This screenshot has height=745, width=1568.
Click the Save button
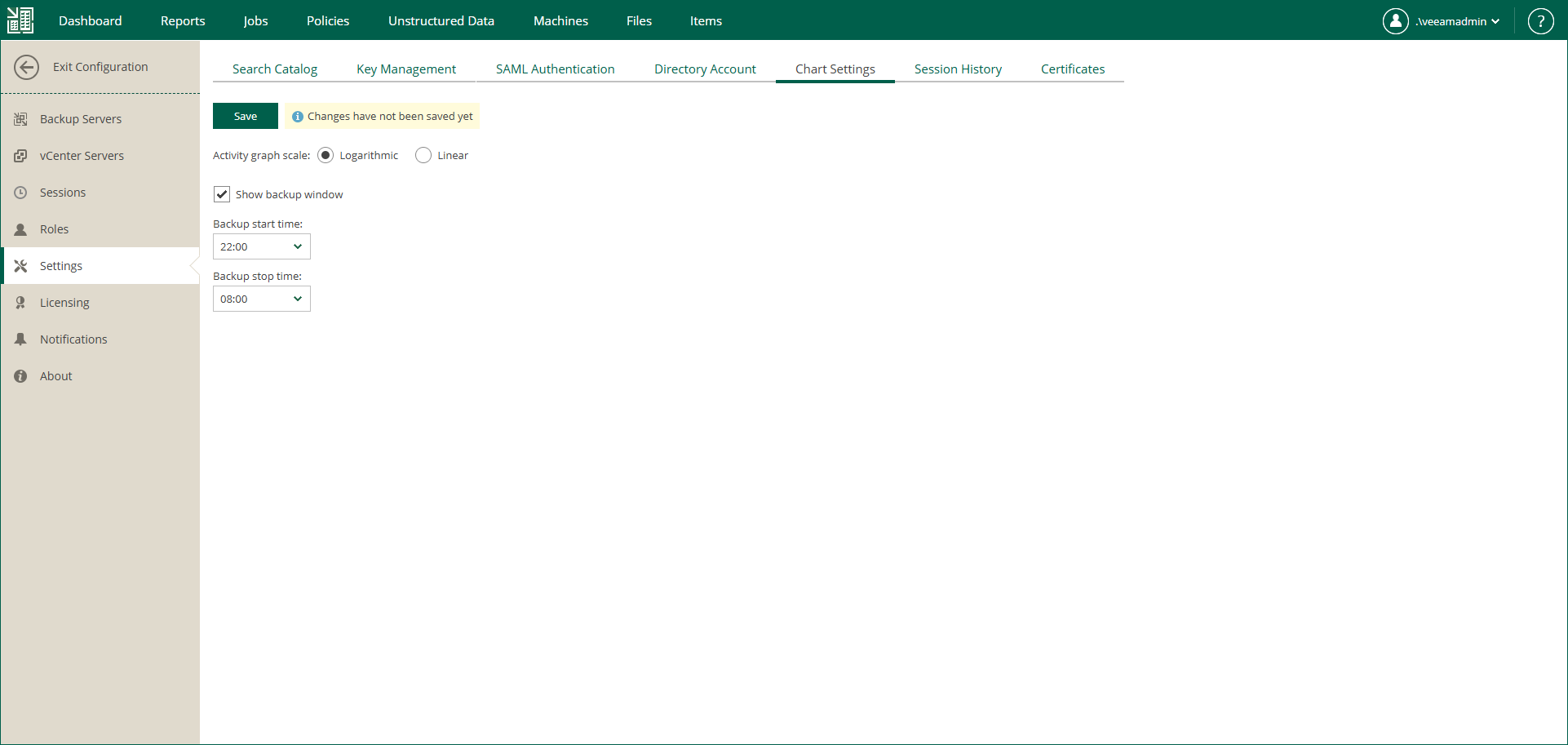click(245, 116)
